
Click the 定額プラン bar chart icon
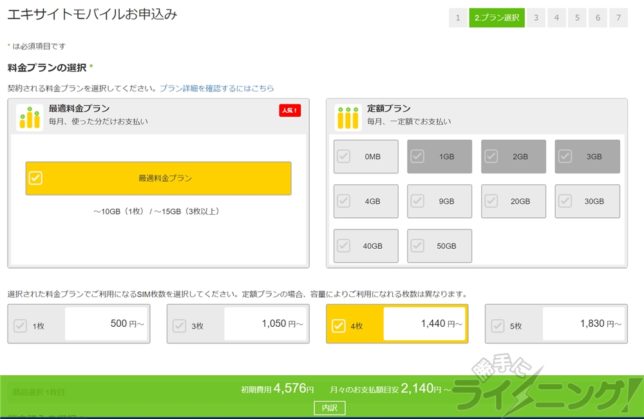348,117
